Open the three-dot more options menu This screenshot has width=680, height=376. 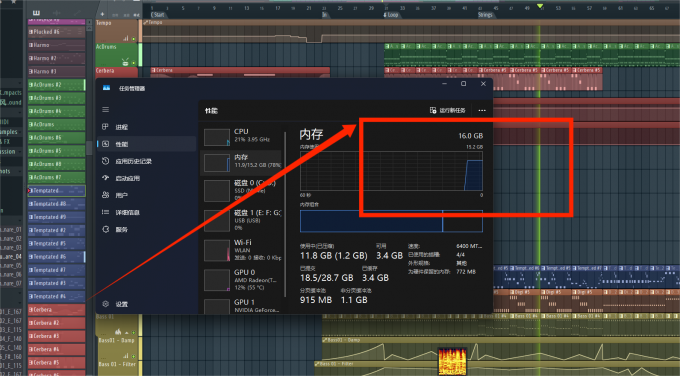[482, 111]
